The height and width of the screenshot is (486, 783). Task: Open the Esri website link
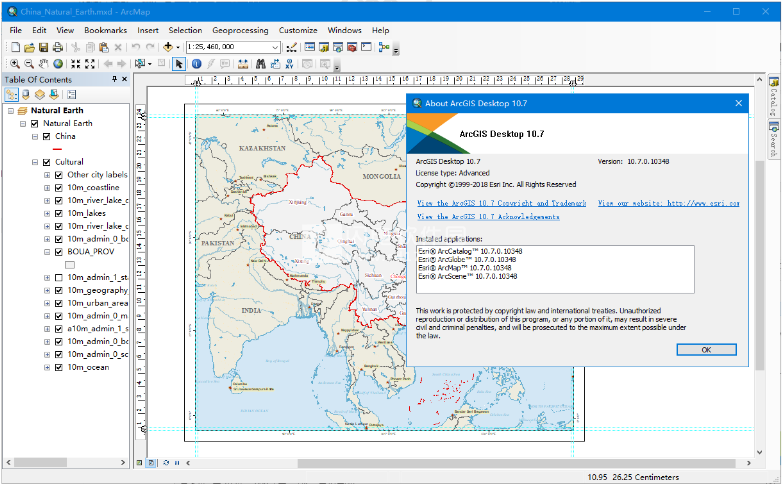tap(669, 203)
